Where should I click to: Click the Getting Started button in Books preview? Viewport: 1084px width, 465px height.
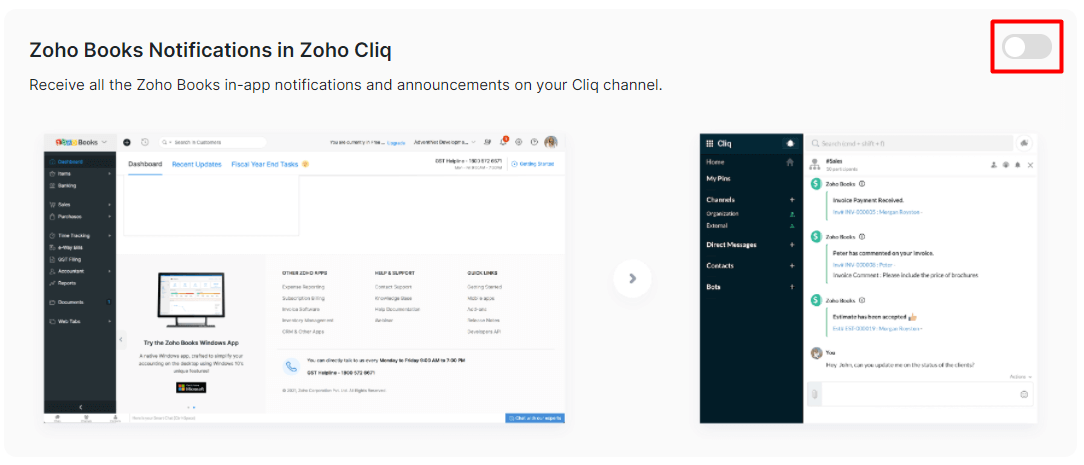point(532,164)
